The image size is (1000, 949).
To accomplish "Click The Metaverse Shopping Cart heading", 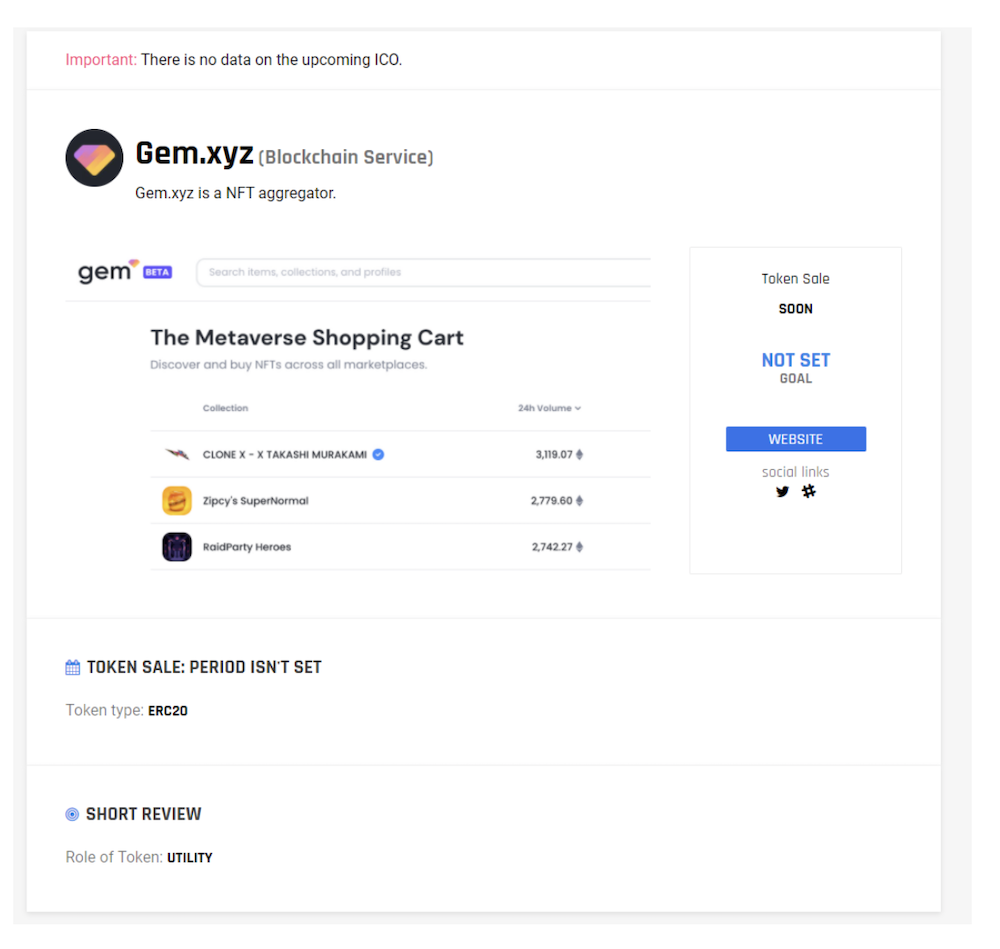I will tap(307, 337).
